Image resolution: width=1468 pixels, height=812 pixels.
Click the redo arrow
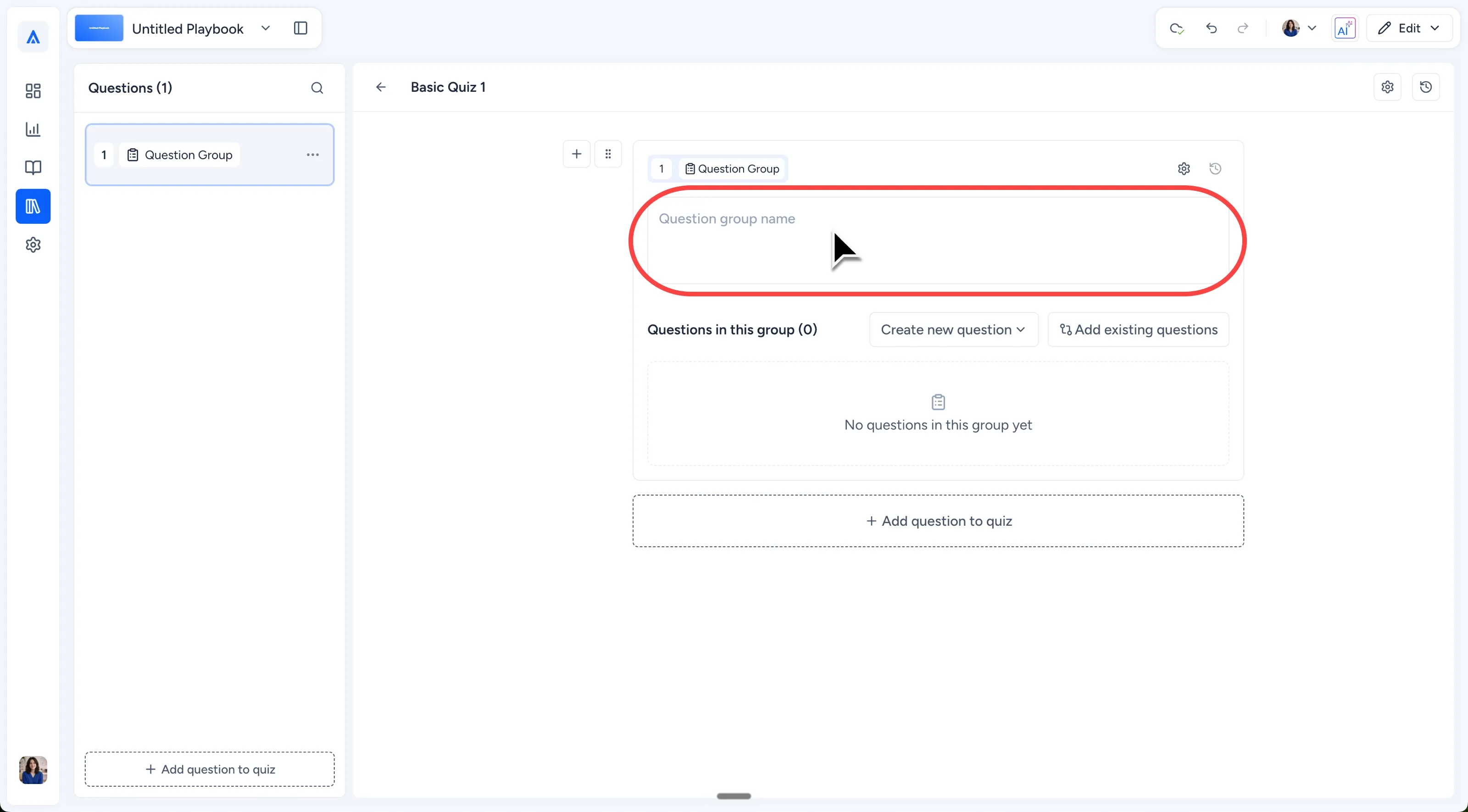click(1243, 28)
